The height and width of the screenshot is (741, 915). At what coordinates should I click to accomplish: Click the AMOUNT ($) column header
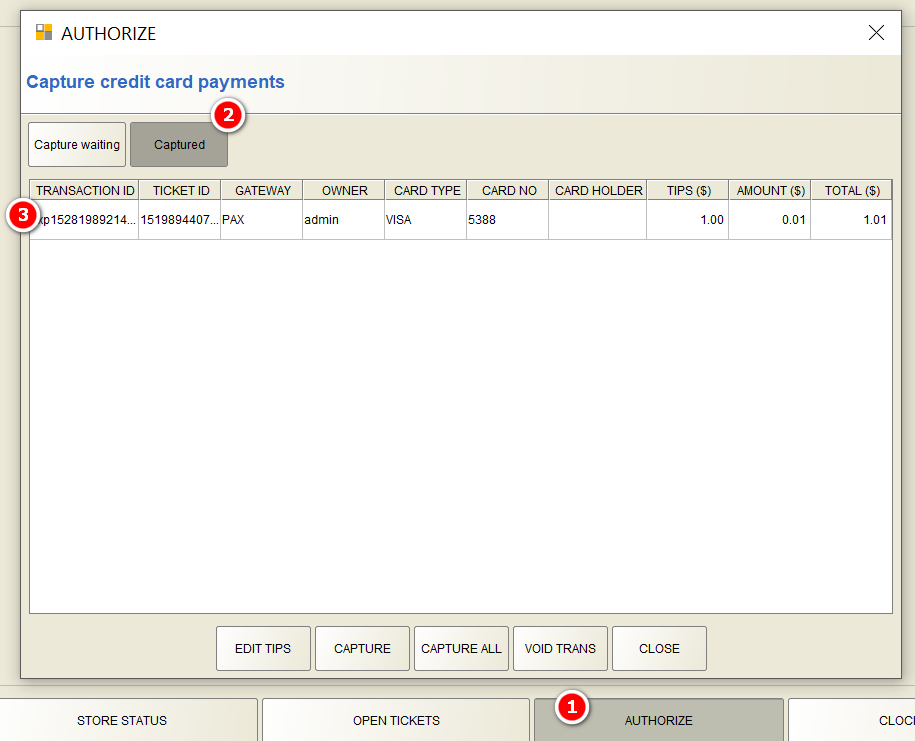770,191
